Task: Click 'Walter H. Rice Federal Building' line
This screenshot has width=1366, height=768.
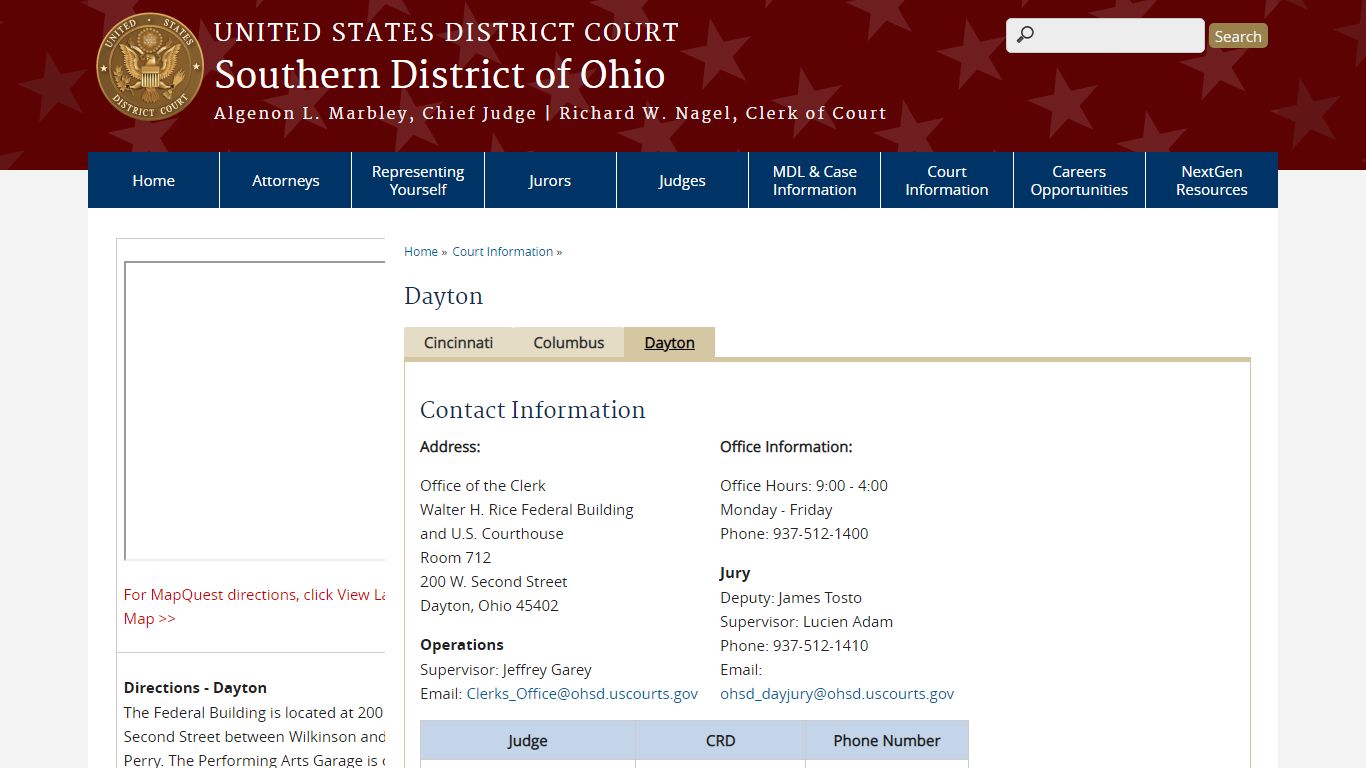Action: [x=527, y=509]
